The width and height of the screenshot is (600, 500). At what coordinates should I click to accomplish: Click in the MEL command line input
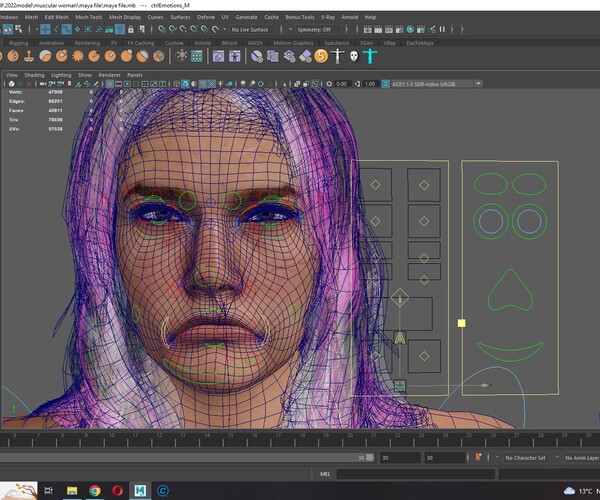tap(416, 474)
